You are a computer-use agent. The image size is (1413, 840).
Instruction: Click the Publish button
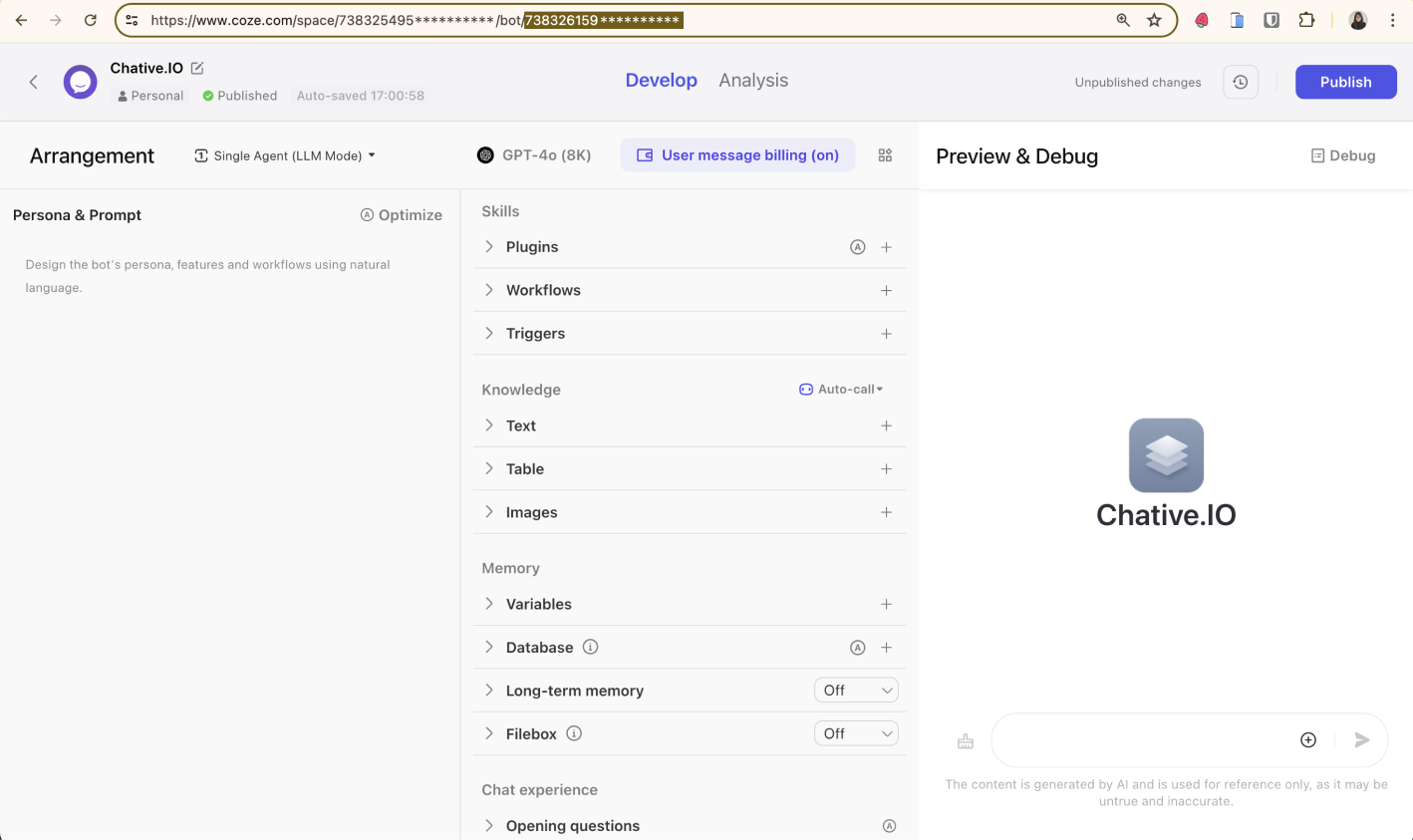pyautogui.click(x=1345, y=82)
